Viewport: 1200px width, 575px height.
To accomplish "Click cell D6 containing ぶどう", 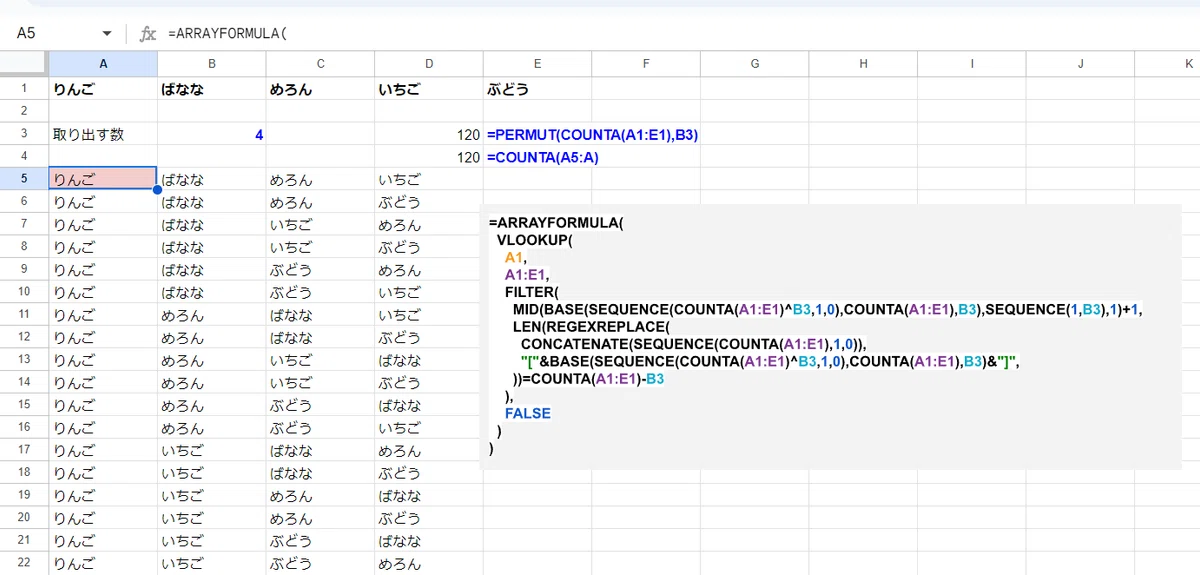I will click(429, 202).
